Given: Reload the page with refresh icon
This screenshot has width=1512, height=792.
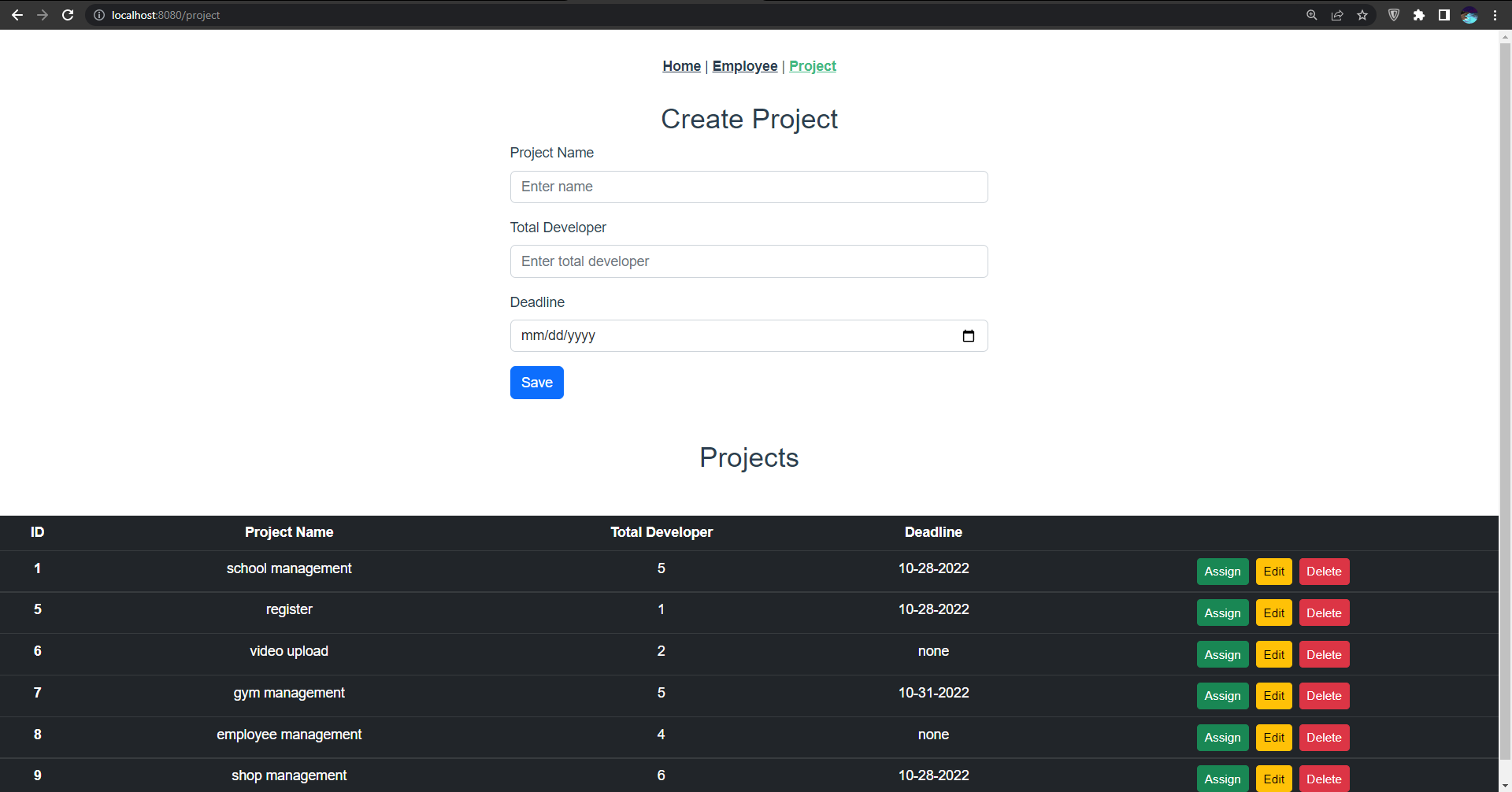Looking at the screenshot, I should (x=68, y=15).
